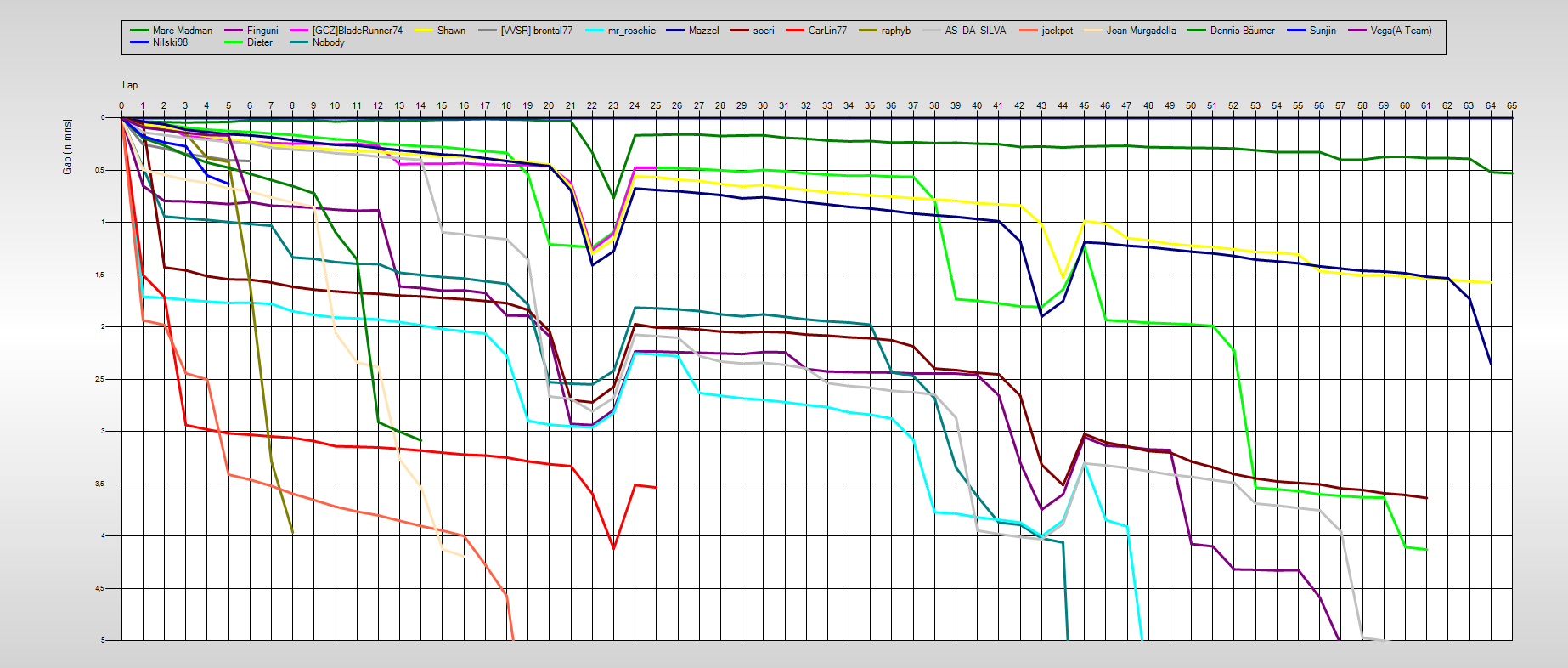Viewport: 1568px width, 668px height.
Task: Click the red CarLin77 legend swatch
Action: click(x=794, y=31)
